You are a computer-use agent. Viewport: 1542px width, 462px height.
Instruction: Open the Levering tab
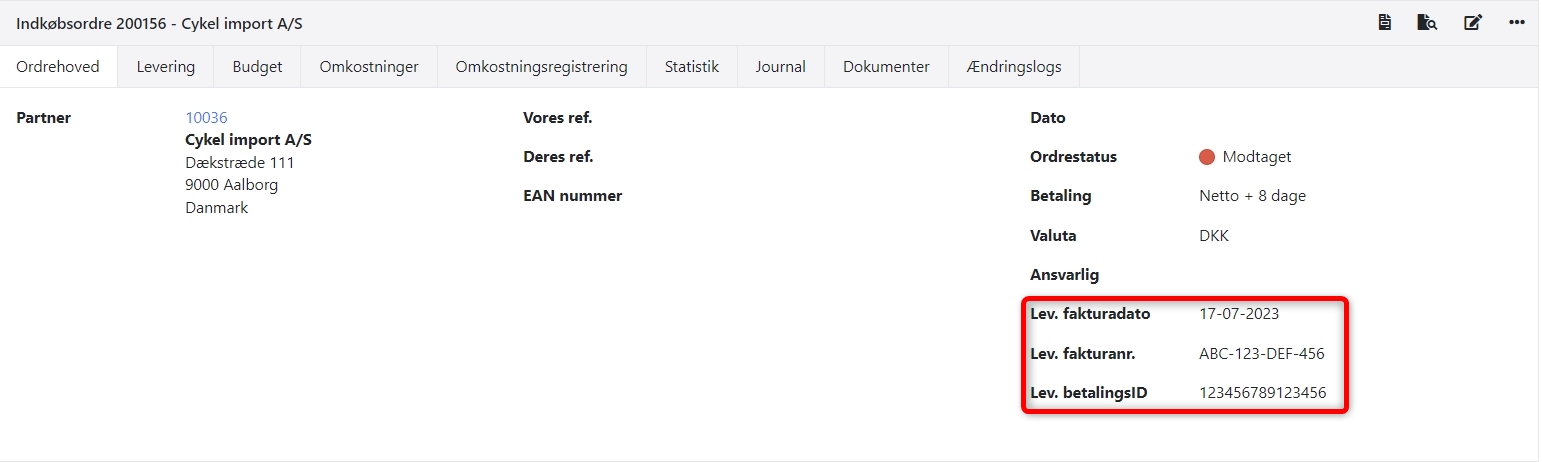click(165, 67)
